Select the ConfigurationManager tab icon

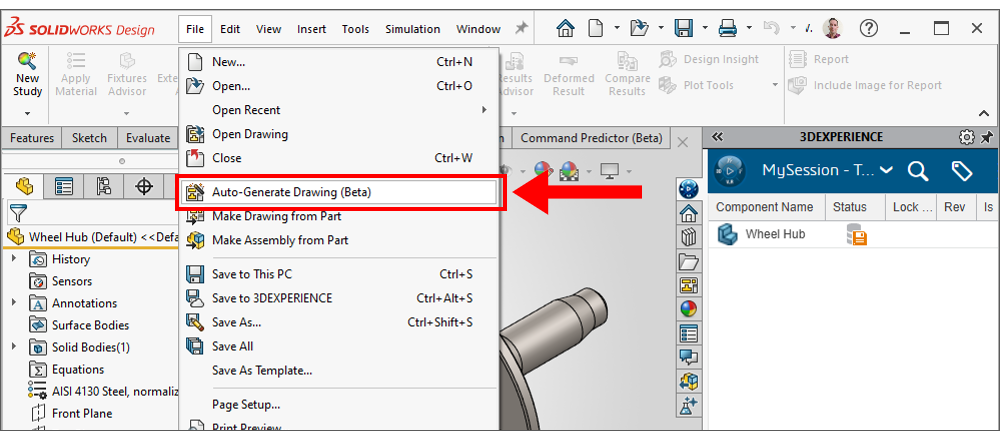pos(104,186)
